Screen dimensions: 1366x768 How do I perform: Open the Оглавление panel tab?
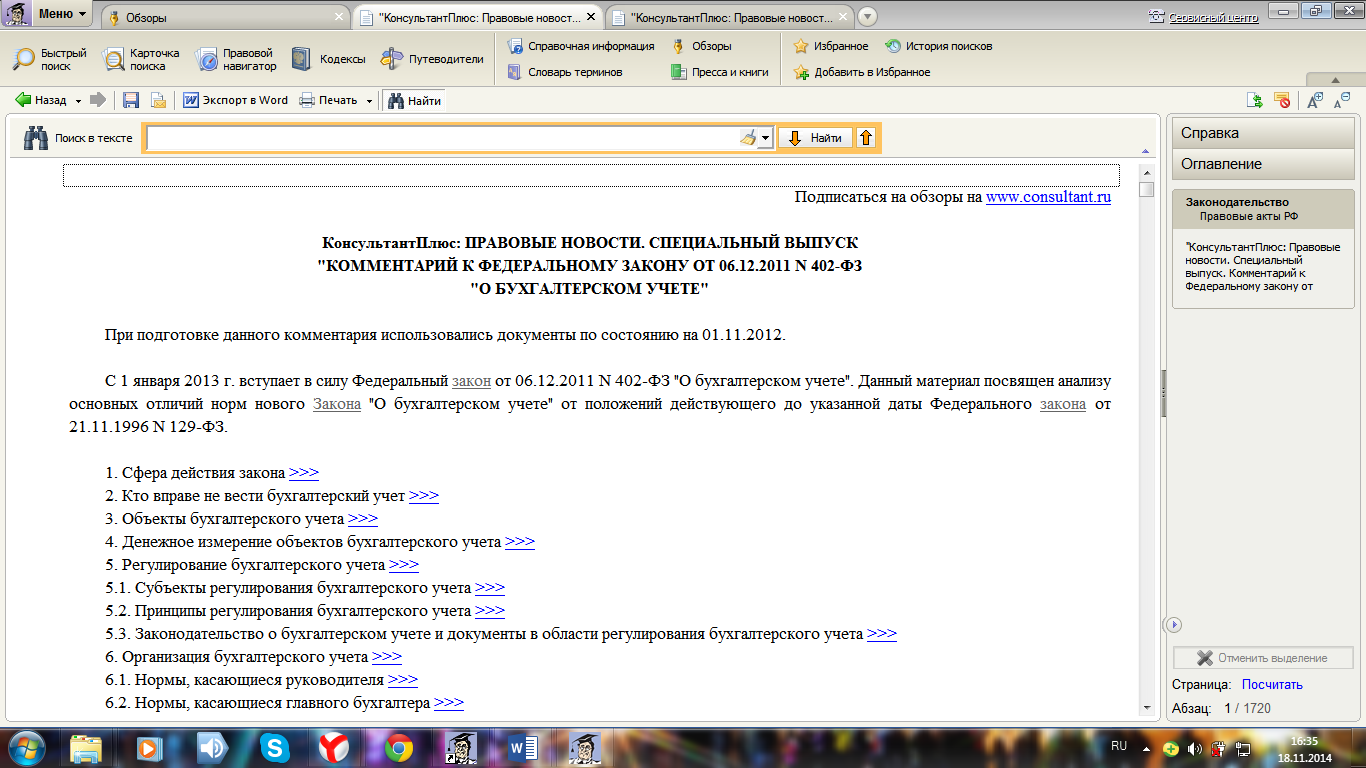tap(1264, 164)
